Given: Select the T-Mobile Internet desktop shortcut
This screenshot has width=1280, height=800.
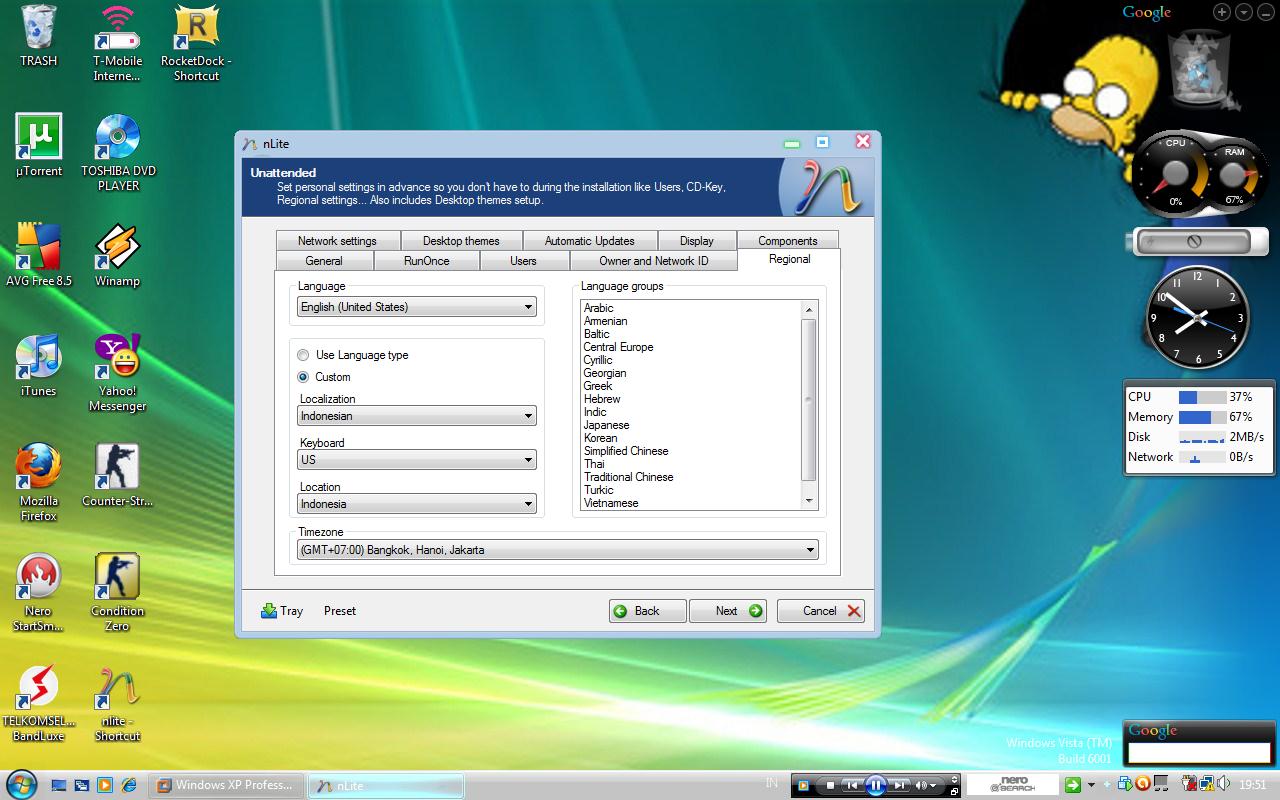Looking at the screenshot, I should click(x=117, y=43).
